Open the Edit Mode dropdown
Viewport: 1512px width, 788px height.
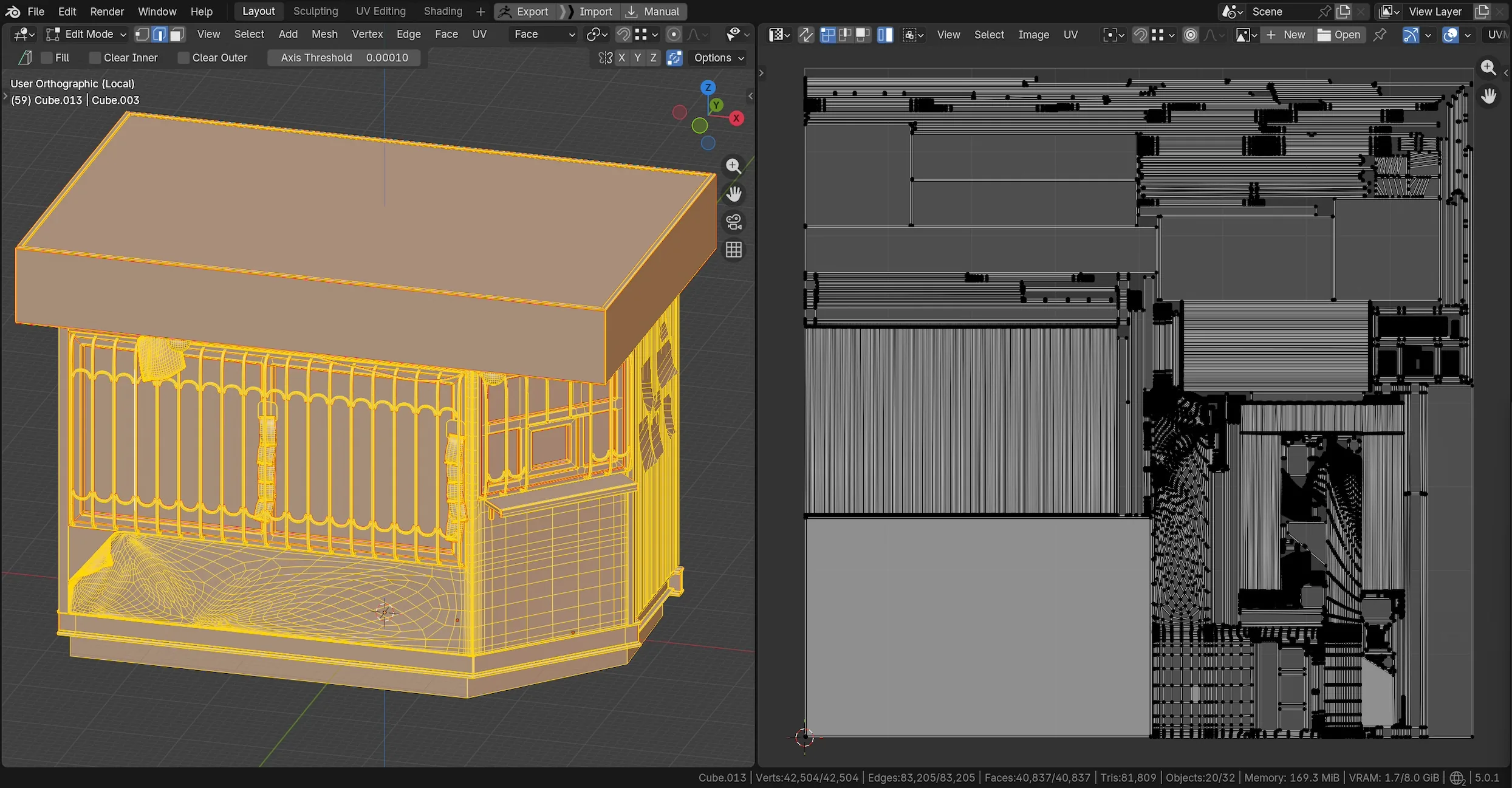(x=86, y=35)
